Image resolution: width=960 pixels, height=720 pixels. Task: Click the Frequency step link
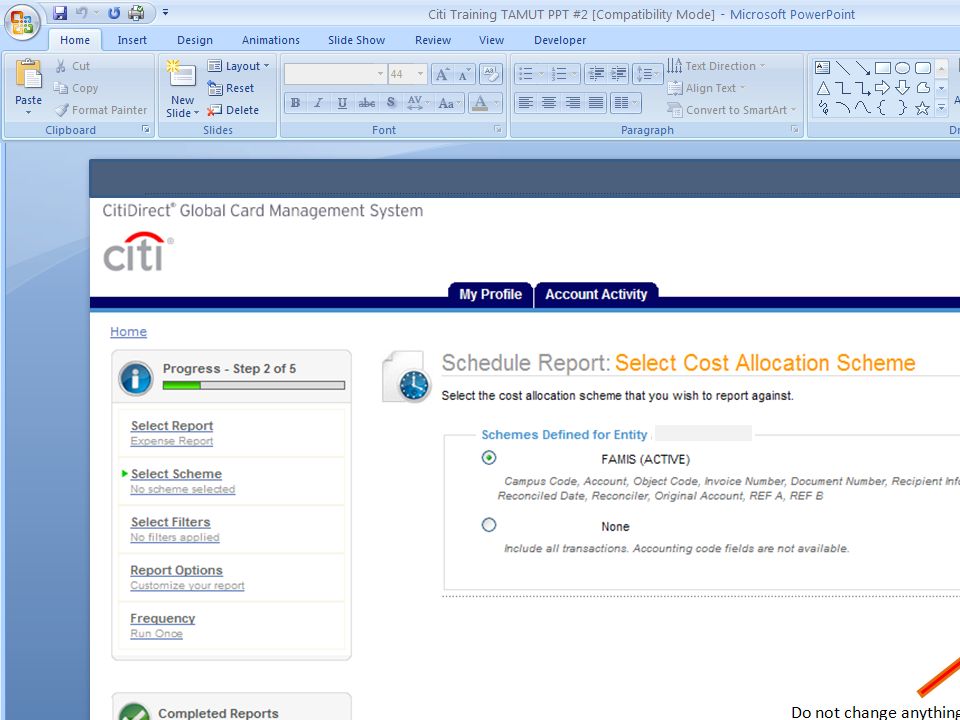pyautogui.click(x=162, y=618)
